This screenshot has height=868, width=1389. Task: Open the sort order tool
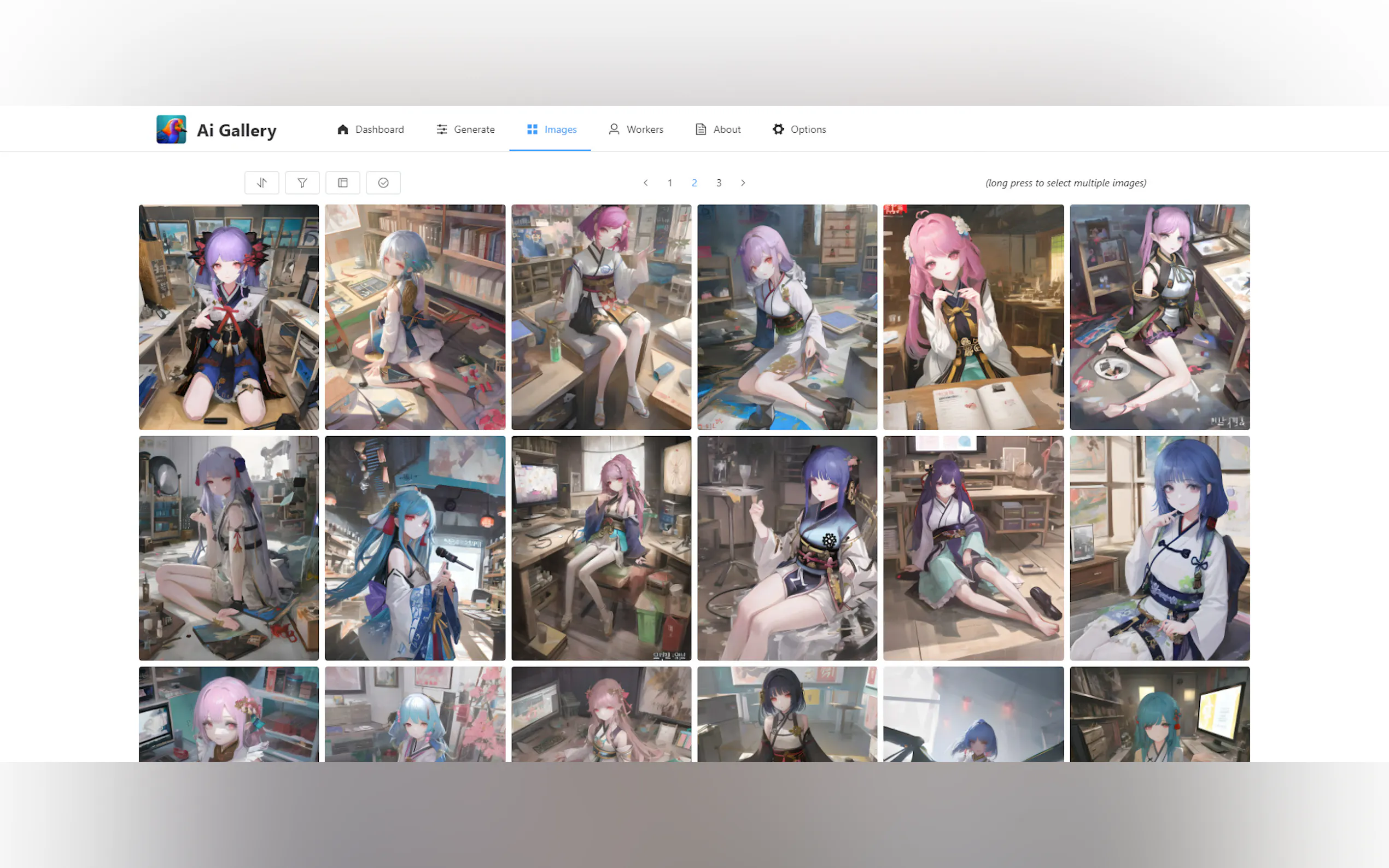click(261, 183)
